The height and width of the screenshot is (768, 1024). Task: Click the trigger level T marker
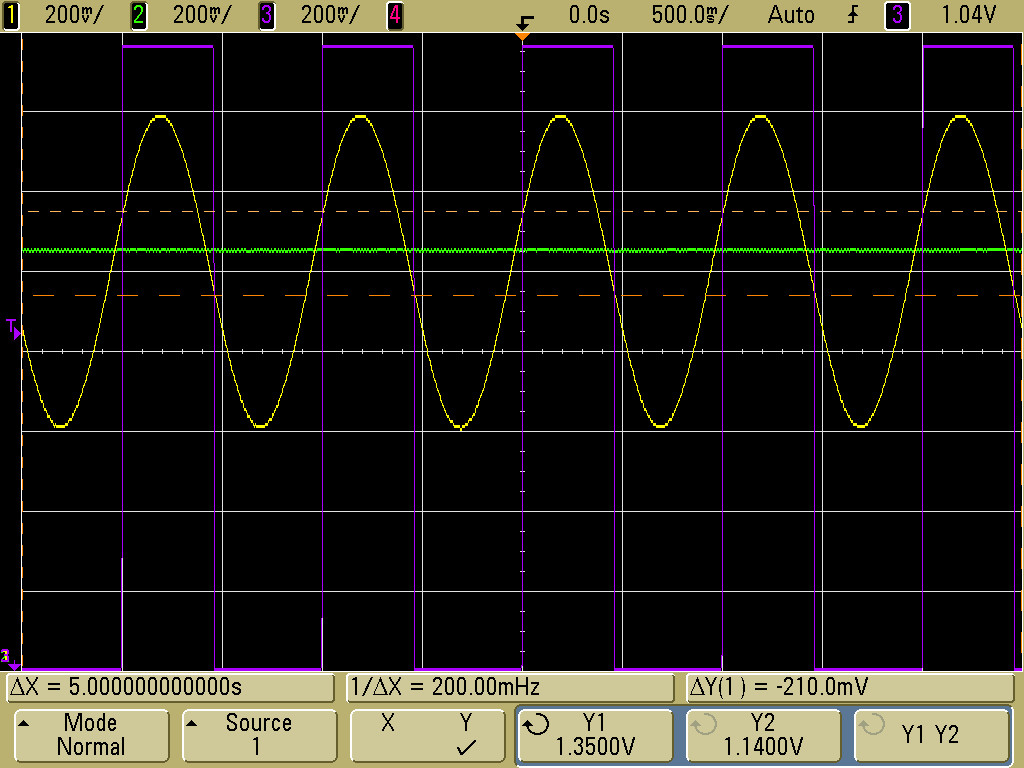point(13,327)
